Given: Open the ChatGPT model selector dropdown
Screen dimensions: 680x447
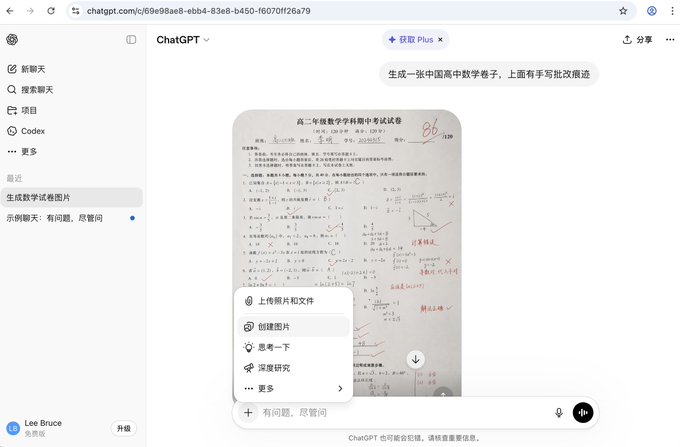Looking at the screenshot, I should (x=183, y=40).
